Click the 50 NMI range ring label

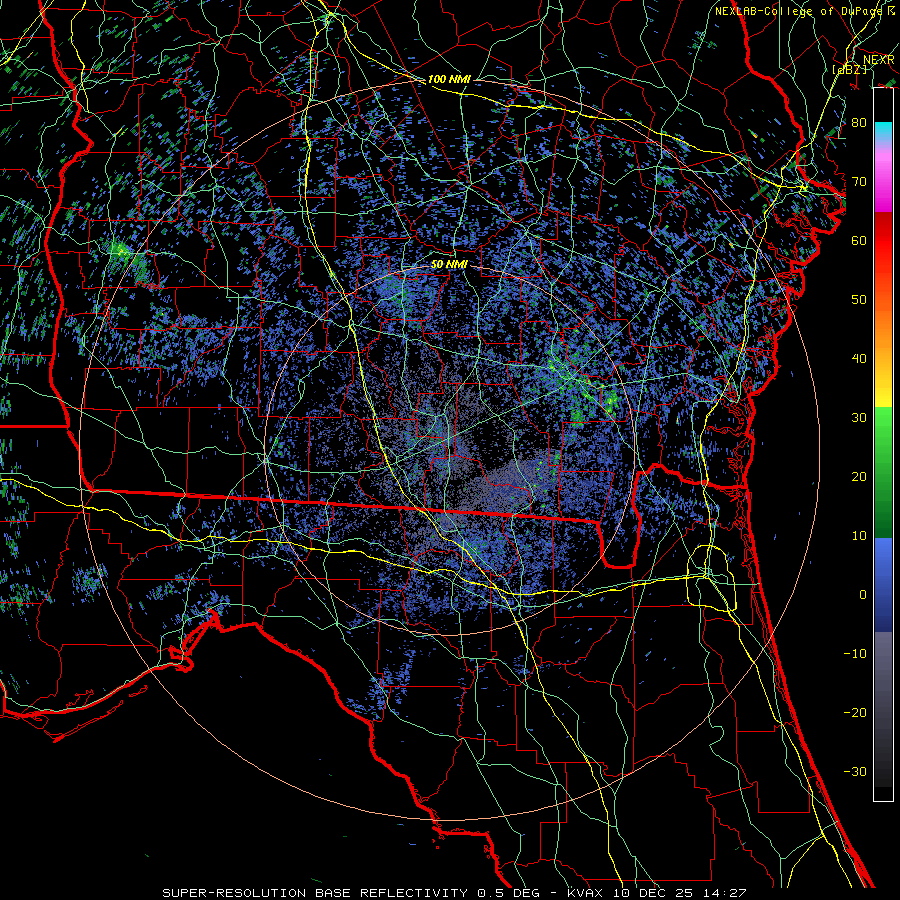point(449,265)
